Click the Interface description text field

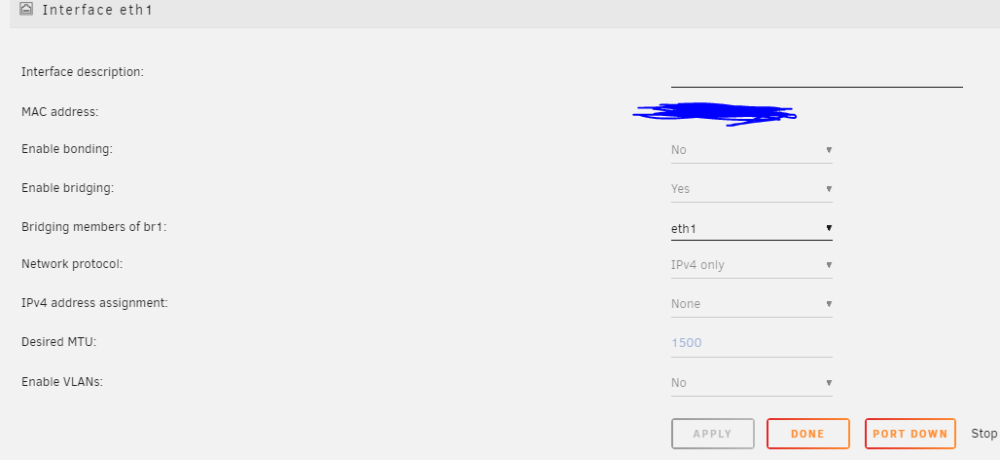tap(816, 75)
